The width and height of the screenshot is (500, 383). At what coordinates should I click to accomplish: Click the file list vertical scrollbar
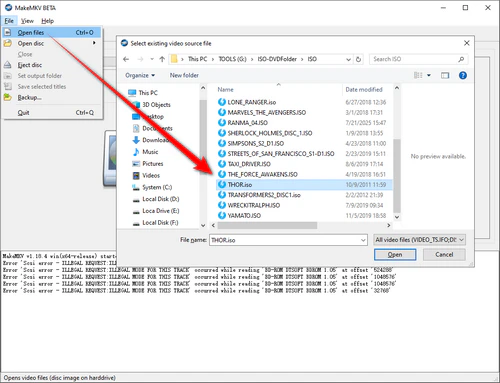(x=397, y=176)
